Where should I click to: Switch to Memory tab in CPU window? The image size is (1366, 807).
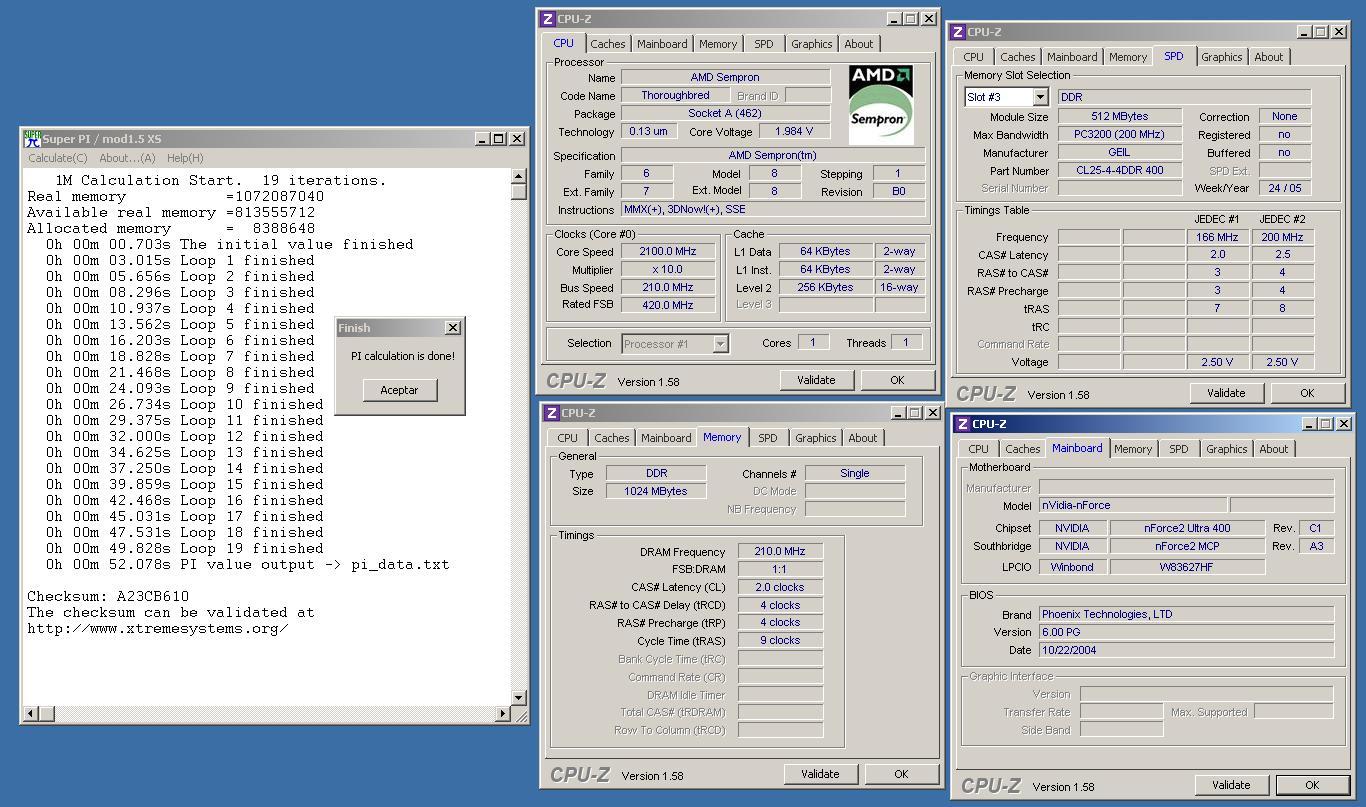(x=718, y=44)
